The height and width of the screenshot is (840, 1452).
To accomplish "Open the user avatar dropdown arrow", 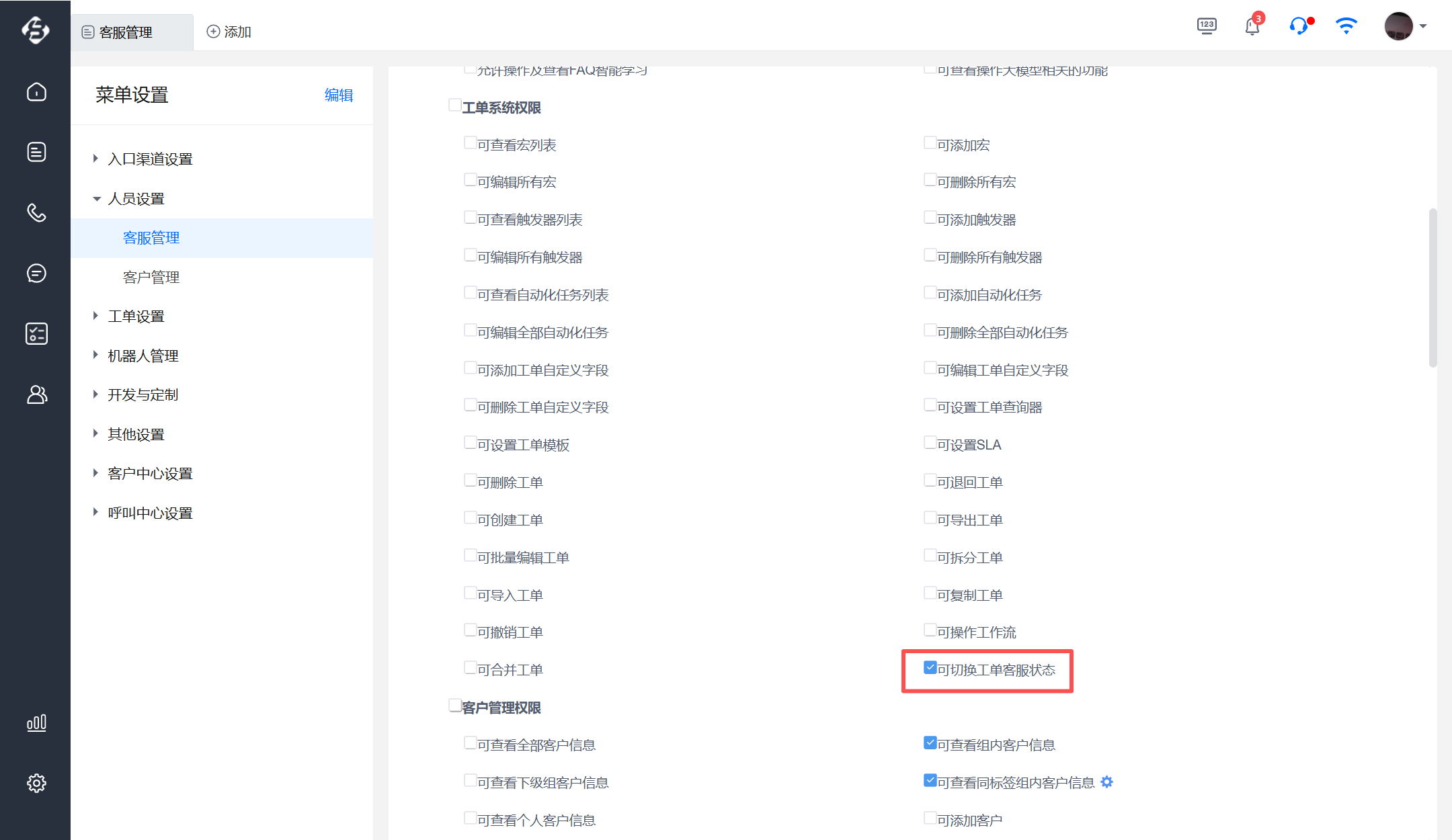I will tap(1423, 26).
